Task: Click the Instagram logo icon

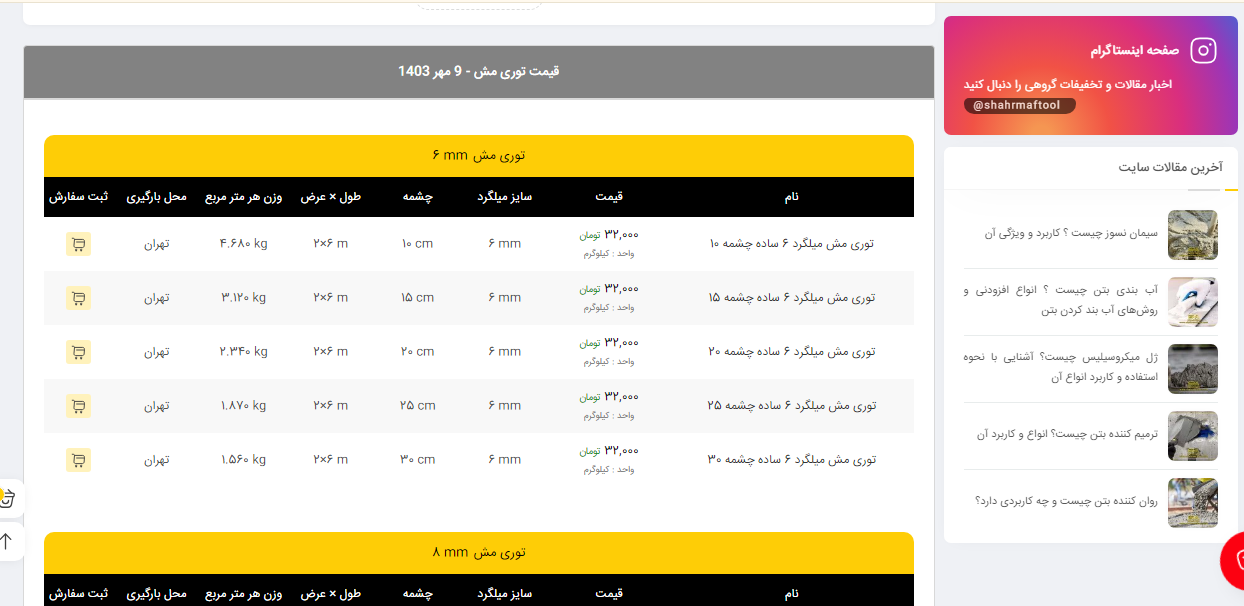Action: [1203, 50]
